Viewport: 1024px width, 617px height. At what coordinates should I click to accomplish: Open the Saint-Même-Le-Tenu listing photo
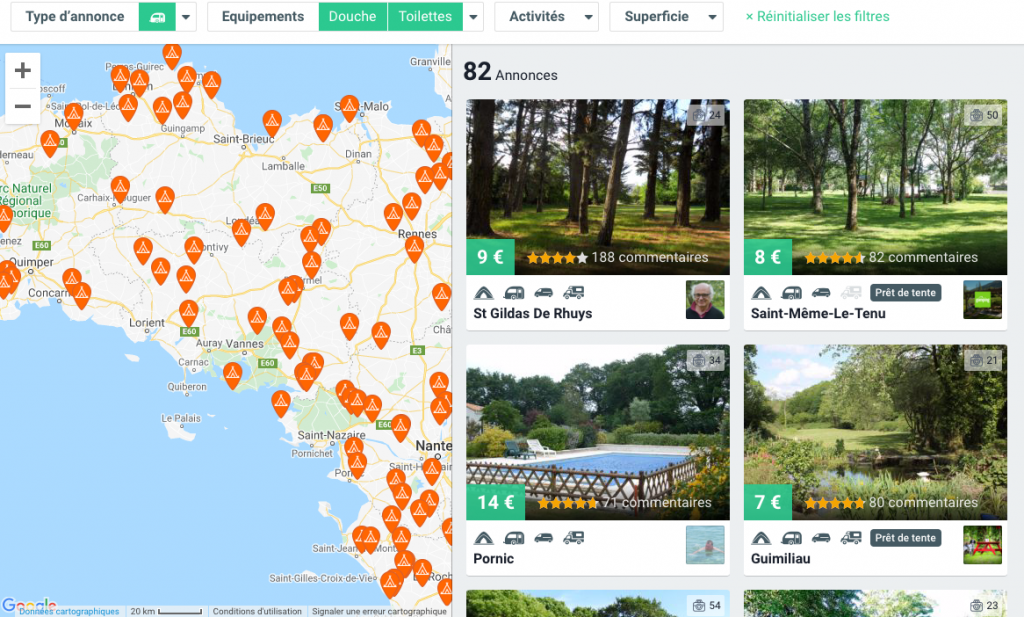[x=875, y=187]
